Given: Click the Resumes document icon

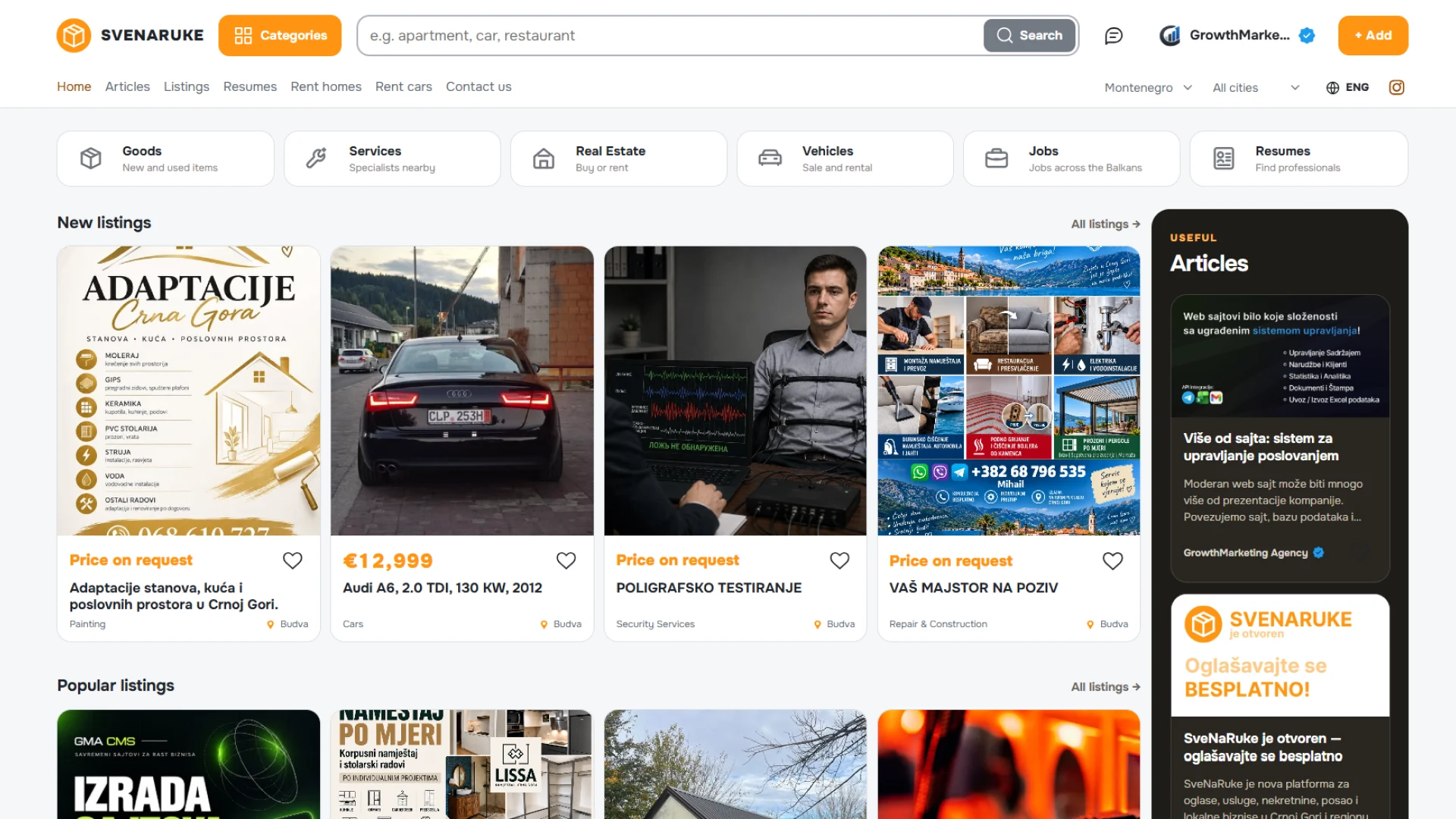Looking at the screenshot, I should pyautogui.click(x=1224, y=158).
